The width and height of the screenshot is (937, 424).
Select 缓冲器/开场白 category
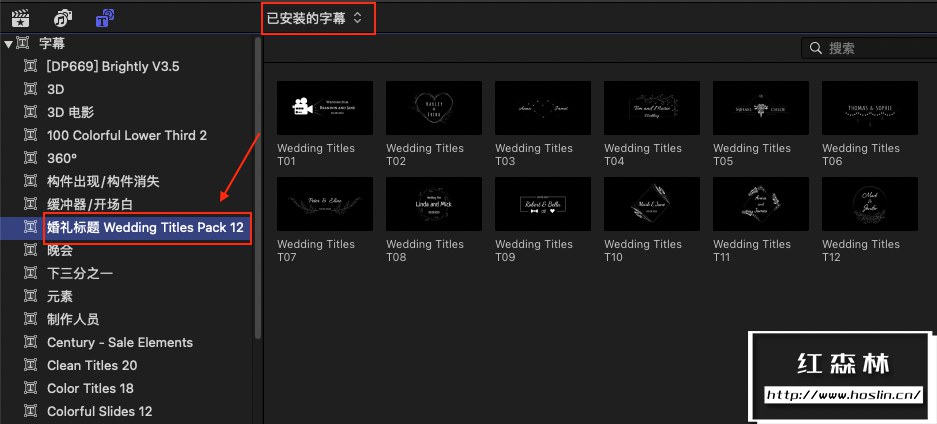pyautogui.click(x=90, y=204)
